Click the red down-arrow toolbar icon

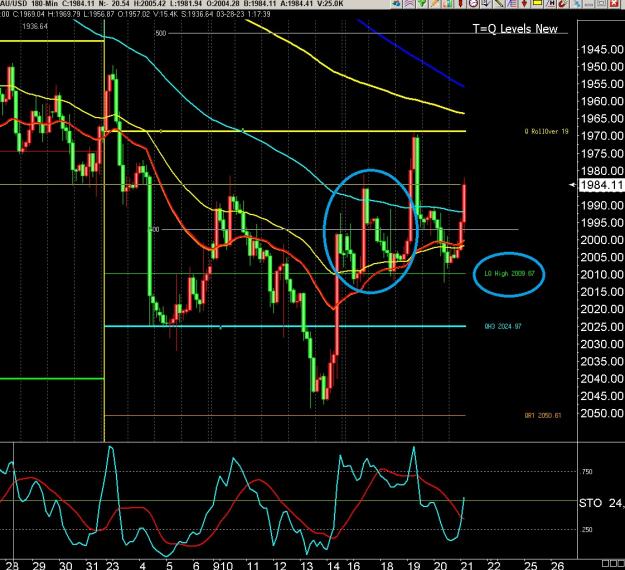[524, 4]
